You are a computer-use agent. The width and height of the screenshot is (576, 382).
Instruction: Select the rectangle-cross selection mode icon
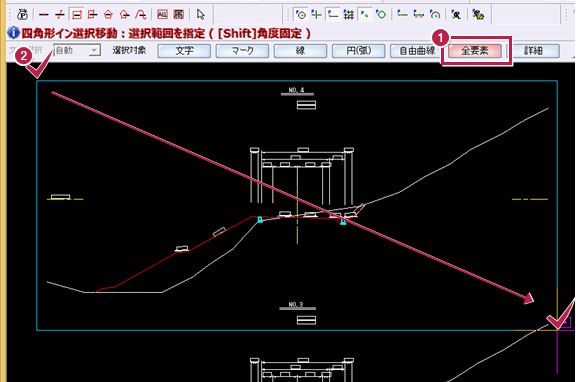click(93, 15)
